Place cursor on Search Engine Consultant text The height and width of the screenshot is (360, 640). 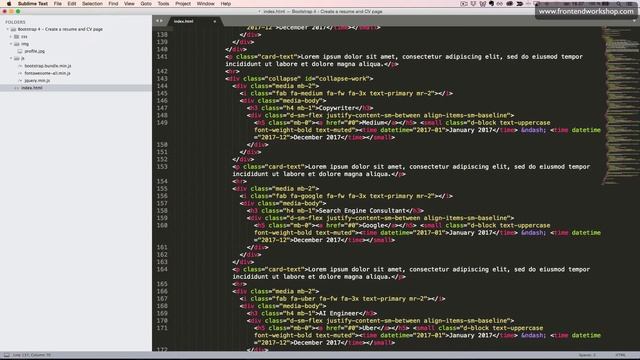[362, 211]
